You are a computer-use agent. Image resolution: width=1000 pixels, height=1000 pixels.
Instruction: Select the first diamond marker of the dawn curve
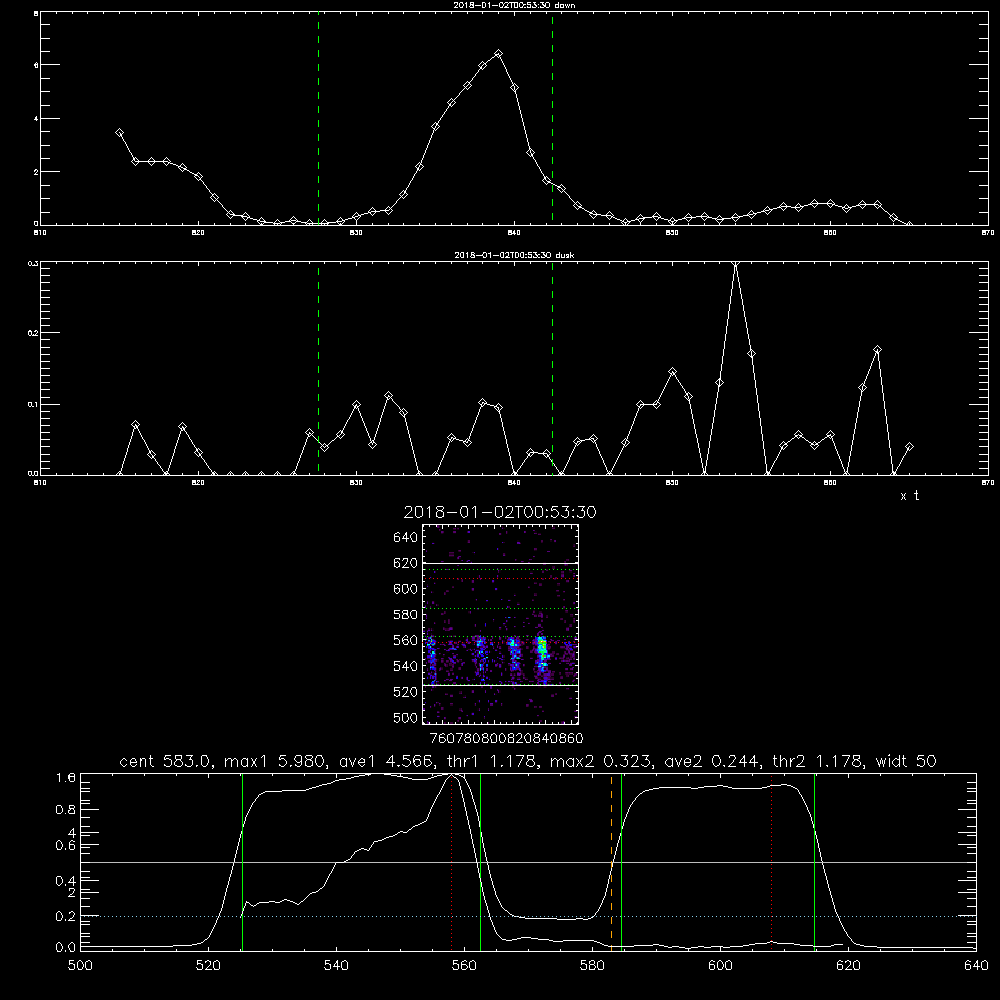pyautogui.click(x=119, y=133)
